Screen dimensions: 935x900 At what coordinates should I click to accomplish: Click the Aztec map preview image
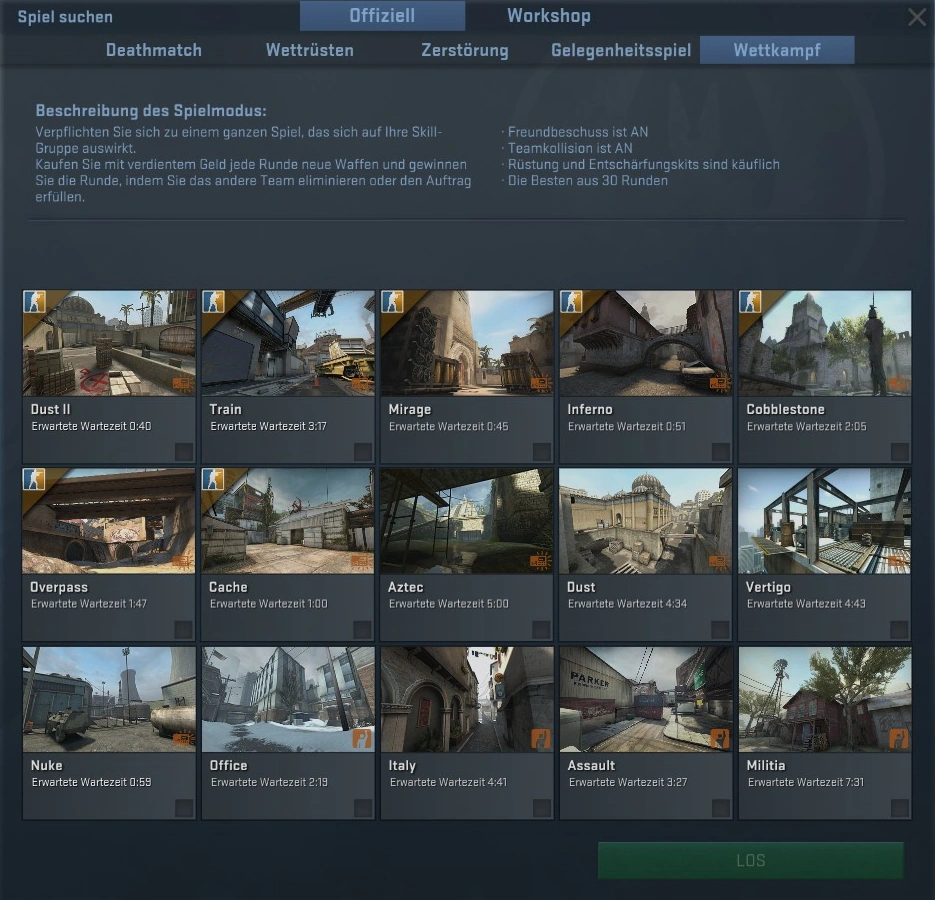[467, 521]
